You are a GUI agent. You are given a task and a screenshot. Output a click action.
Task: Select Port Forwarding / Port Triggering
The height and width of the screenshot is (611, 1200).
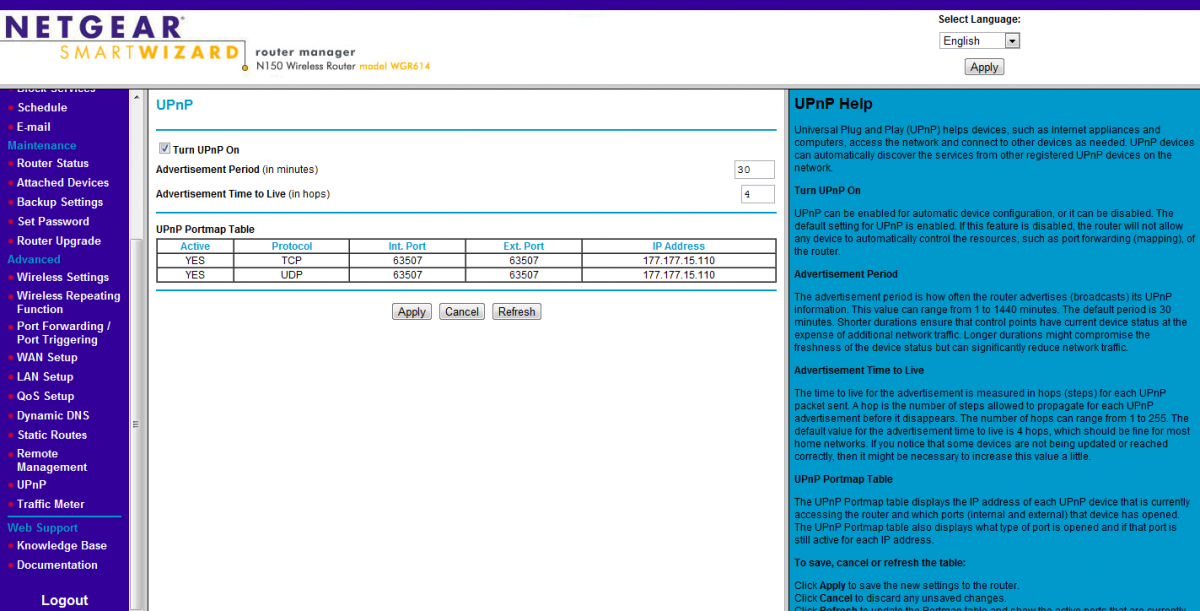(x=63, y=333)
